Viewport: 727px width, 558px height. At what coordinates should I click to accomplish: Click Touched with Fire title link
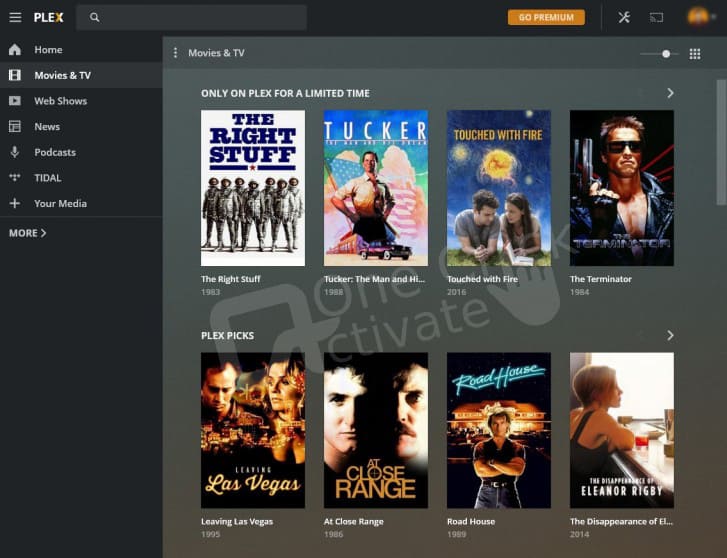coord(482,279)
